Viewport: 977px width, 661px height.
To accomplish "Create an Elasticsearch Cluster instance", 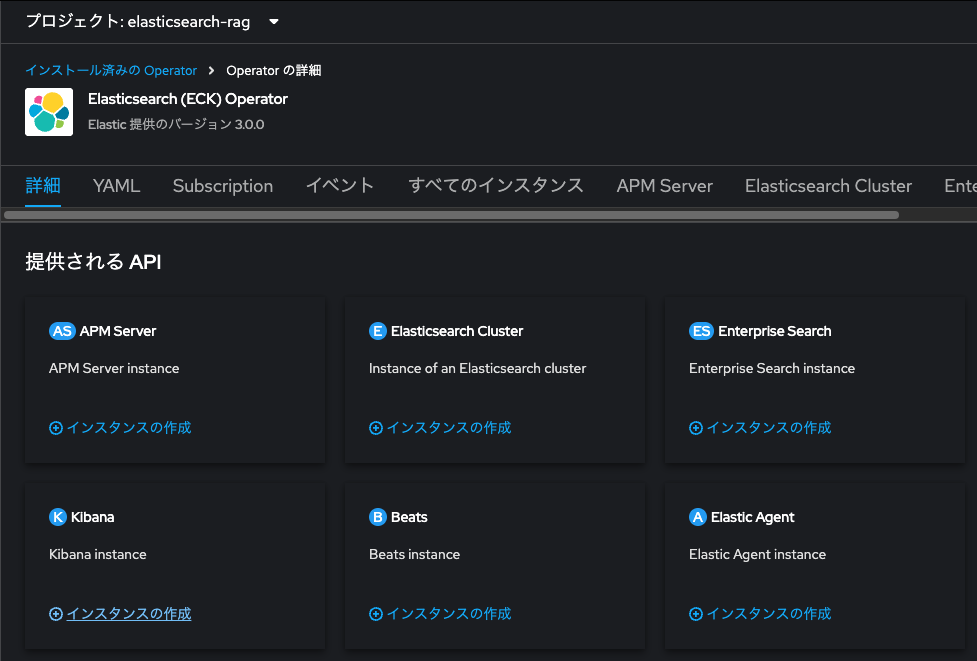I will [x=440, y=427].
